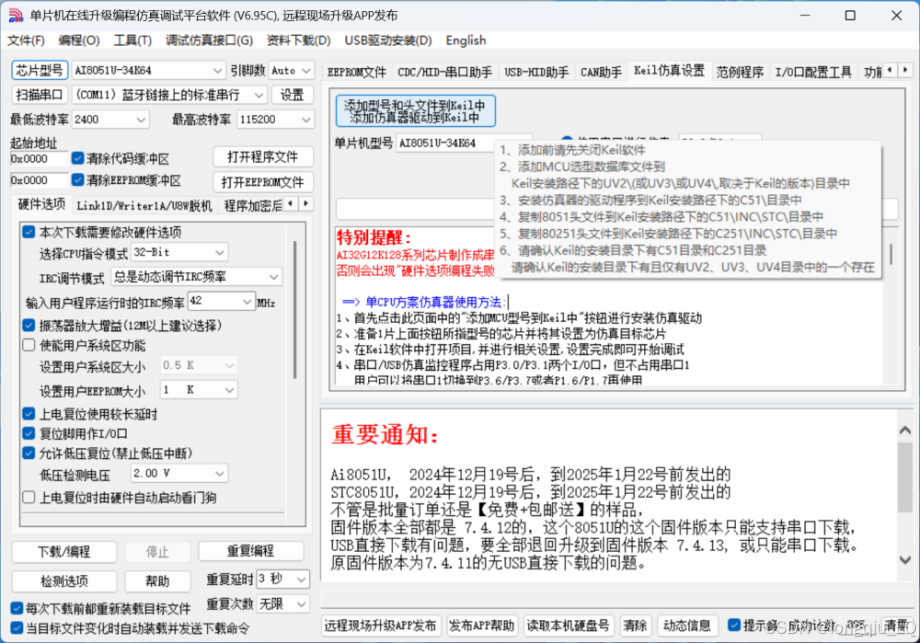This screenshot has width=920, height=643.
Task: Expand 最高波特率 115200 dropdown
Action: pyautogui.click(x=306, y=120)
